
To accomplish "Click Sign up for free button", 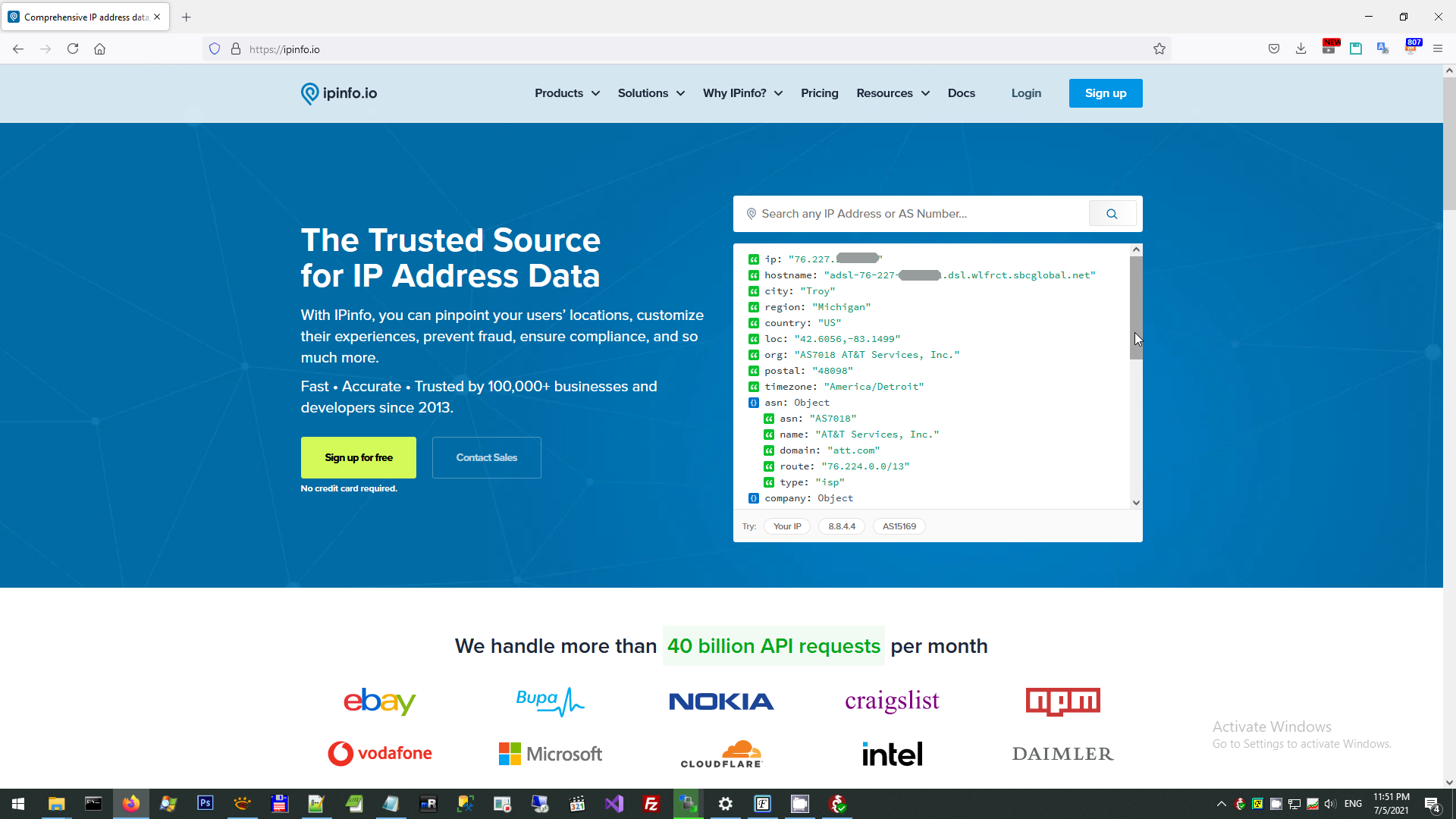I will (358, 458).
